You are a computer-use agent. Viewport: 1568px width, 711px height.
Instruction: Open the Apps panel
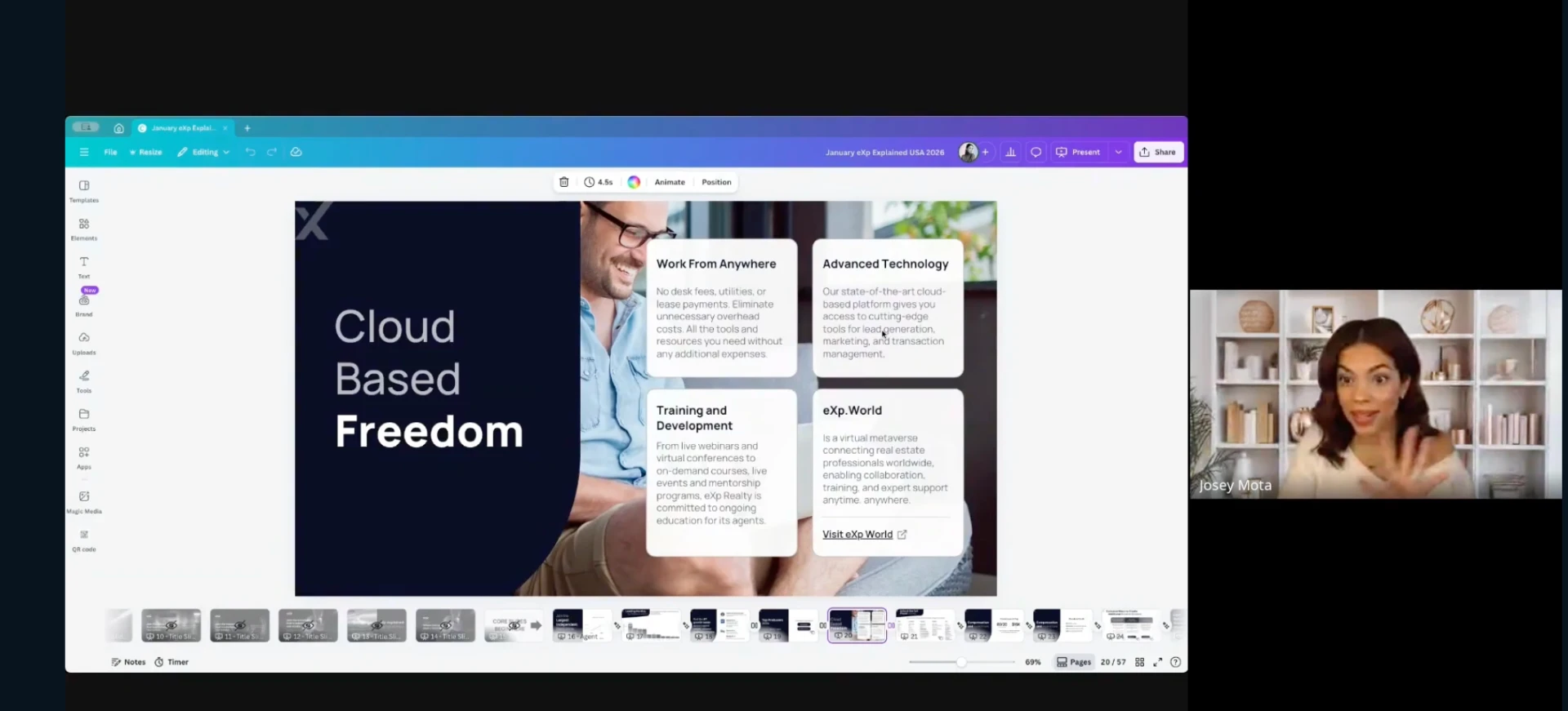coord(84,457)
